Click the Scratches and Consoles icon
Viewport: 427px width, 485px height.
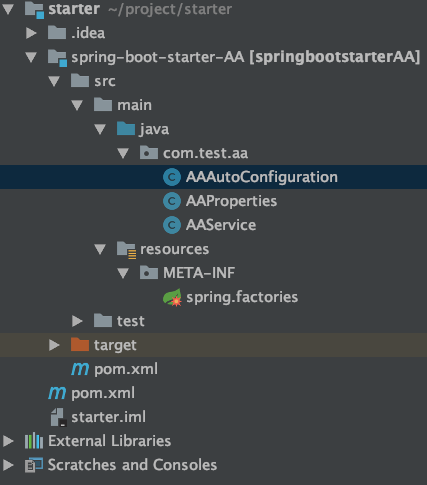[x=34, y=465]
